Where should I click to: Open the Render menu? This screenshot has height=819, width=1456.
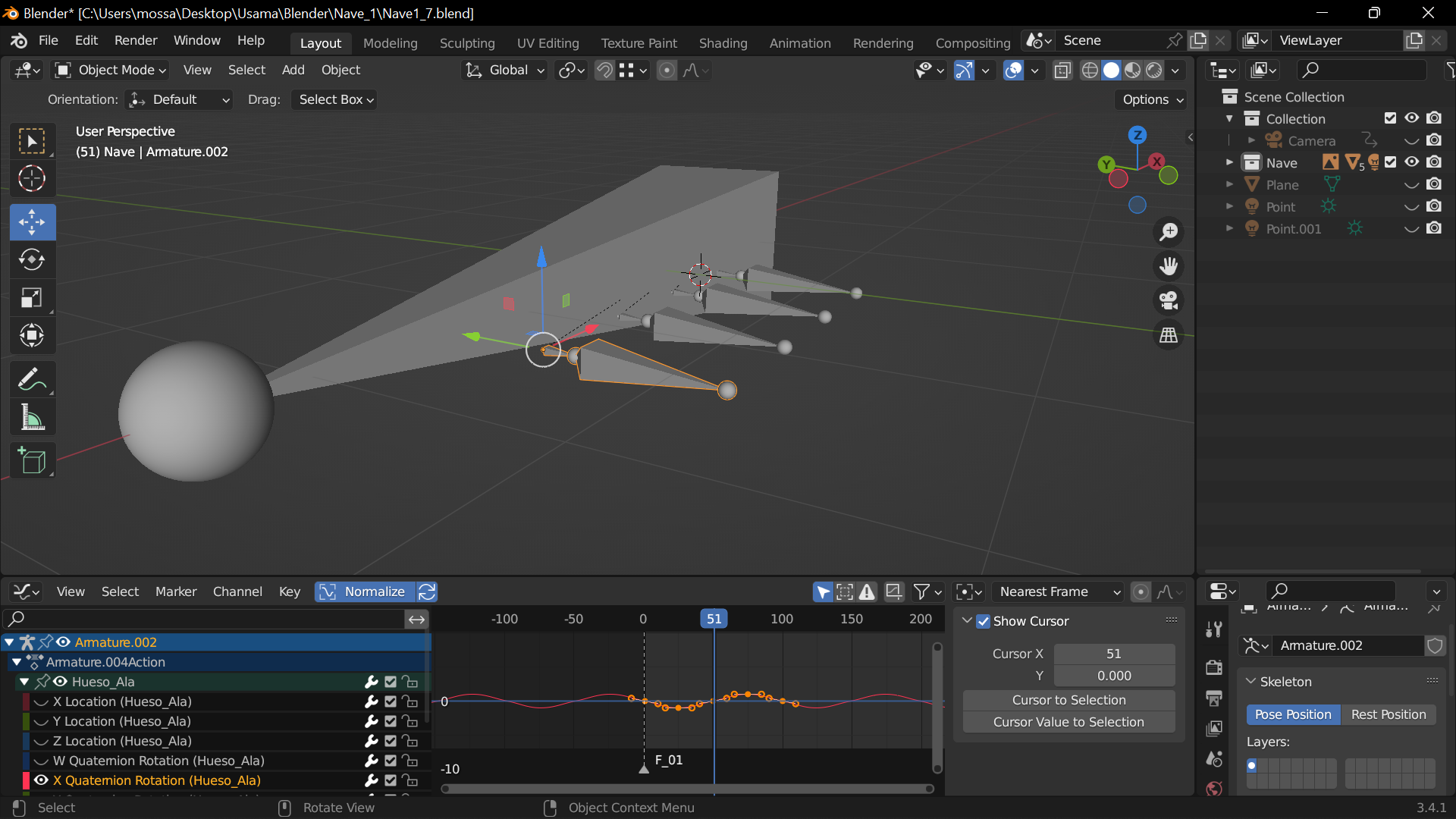[x=136, y=40]
